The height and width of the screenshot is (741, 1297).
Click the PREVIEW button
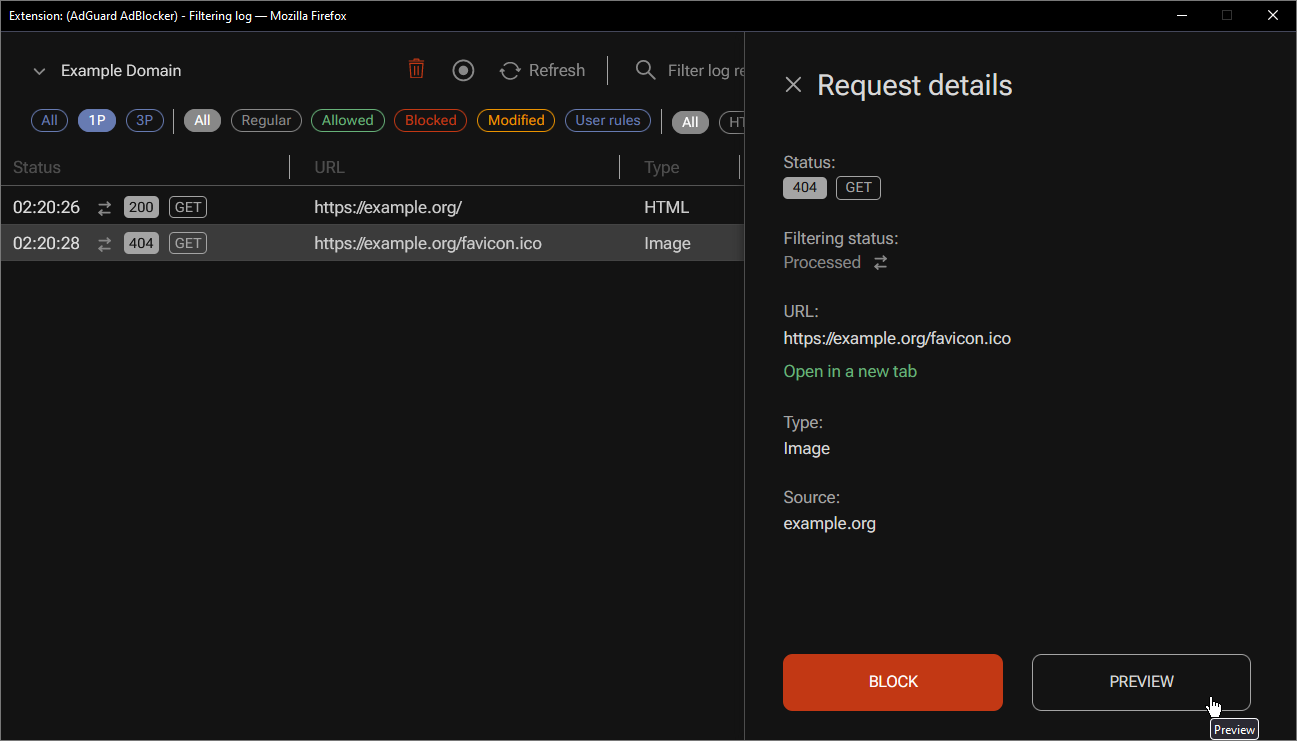1140,682
